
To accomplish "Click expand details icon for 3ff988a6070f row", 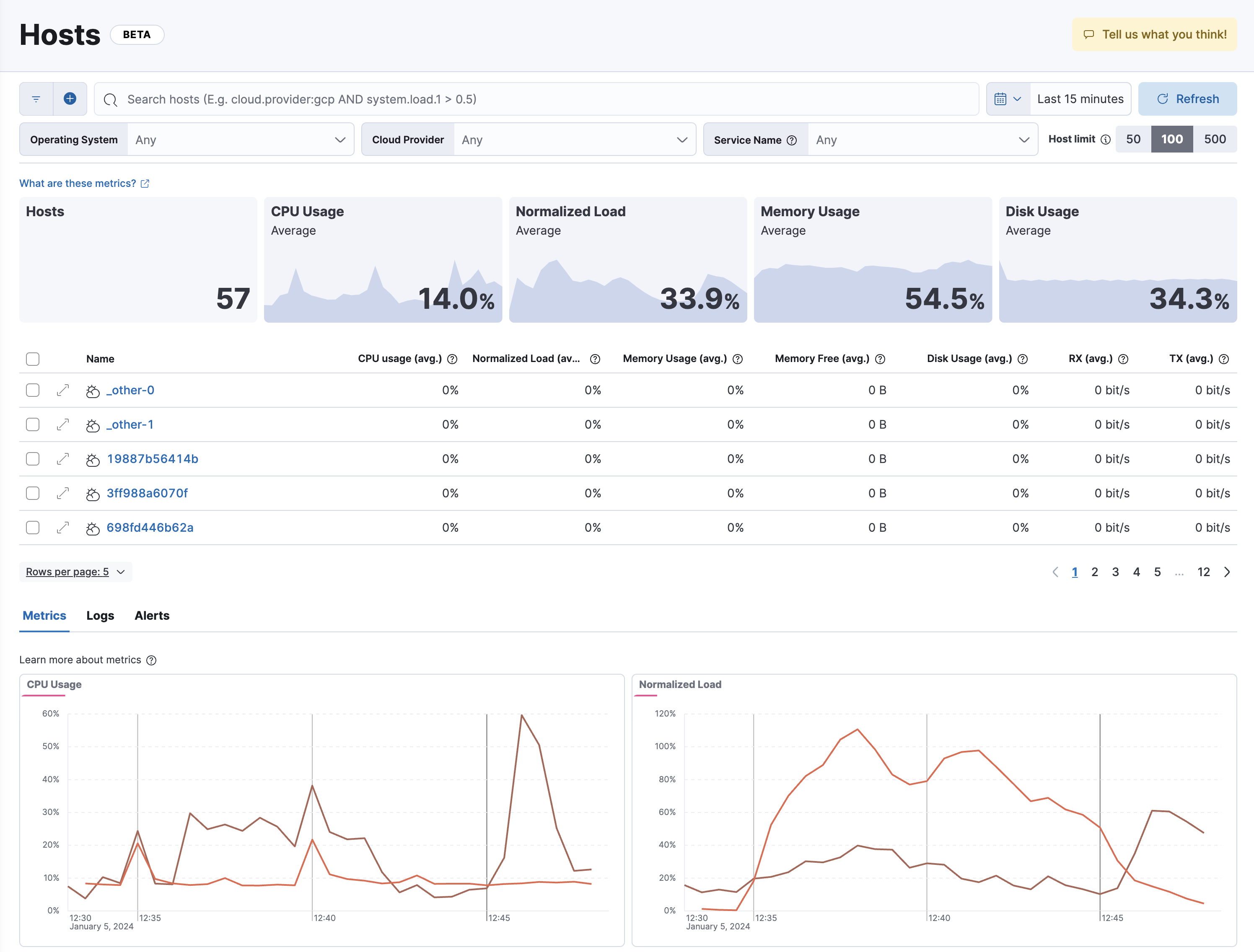I will [63, 493].
